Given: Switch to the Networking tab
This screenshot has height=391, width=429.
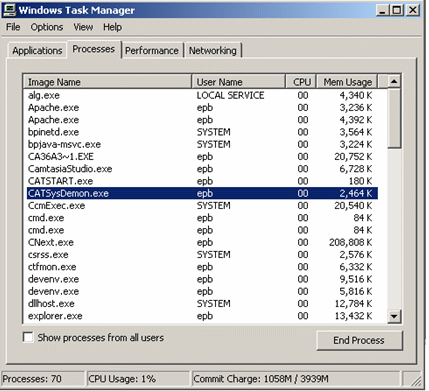Looking at the screenshot, I should (x=213, y=51).
